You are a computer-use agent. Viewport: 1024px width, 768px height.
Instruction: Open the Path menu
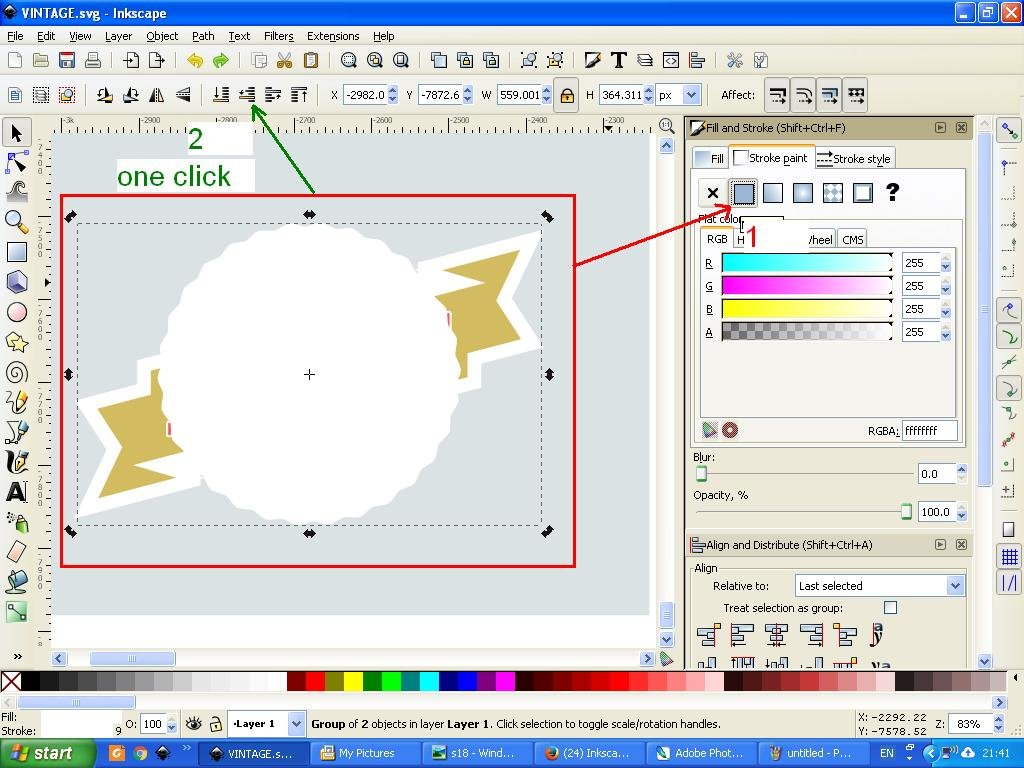[x=203, y=36]
